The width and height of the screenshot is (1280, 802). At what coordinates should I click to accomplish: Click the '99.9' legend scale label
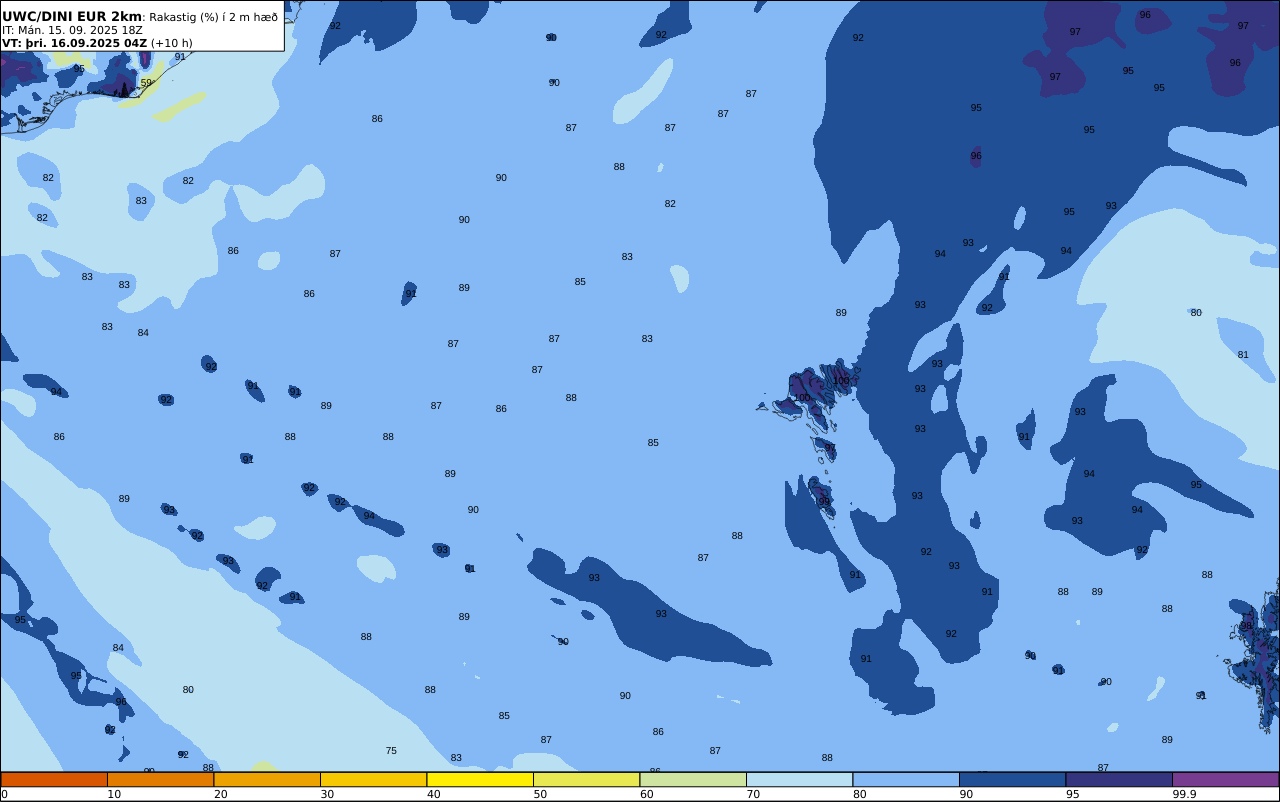[1184, 794]
